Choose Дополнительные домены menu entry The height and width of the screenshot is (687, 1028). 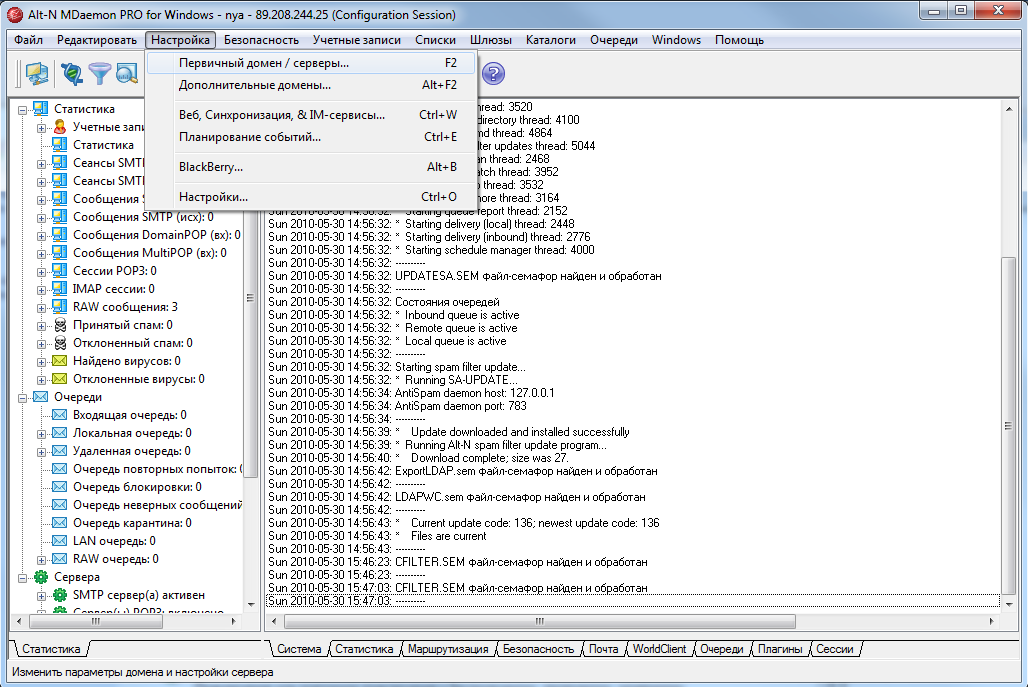(x=311, y=85)
